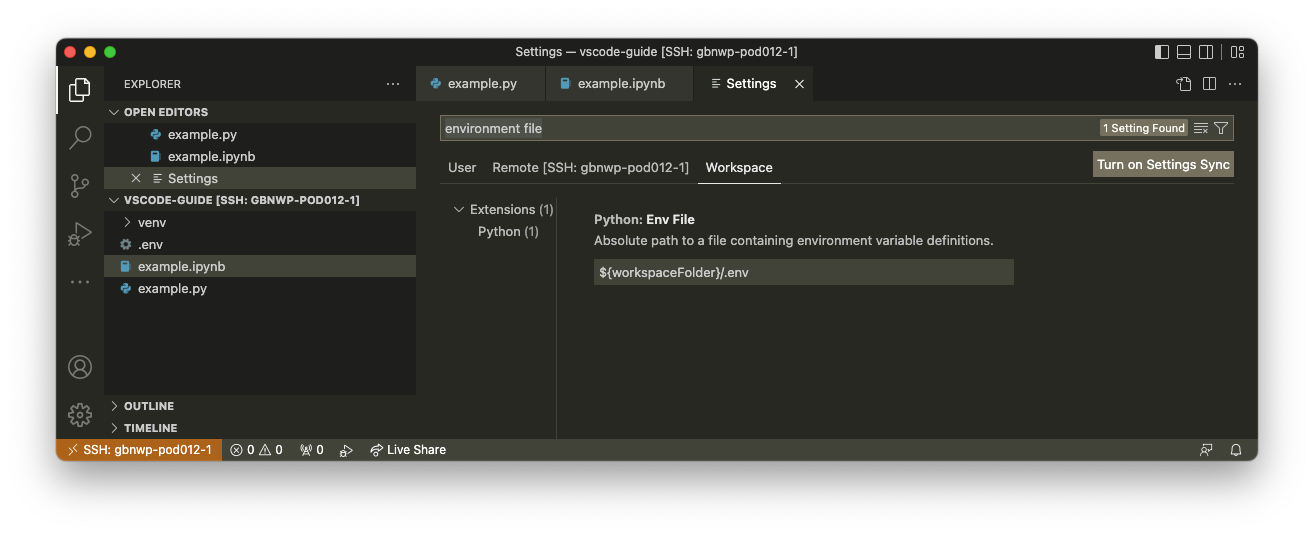Open Customize Layout icon in title bar
This screenshot has width=1314, height=535.
1237,52
